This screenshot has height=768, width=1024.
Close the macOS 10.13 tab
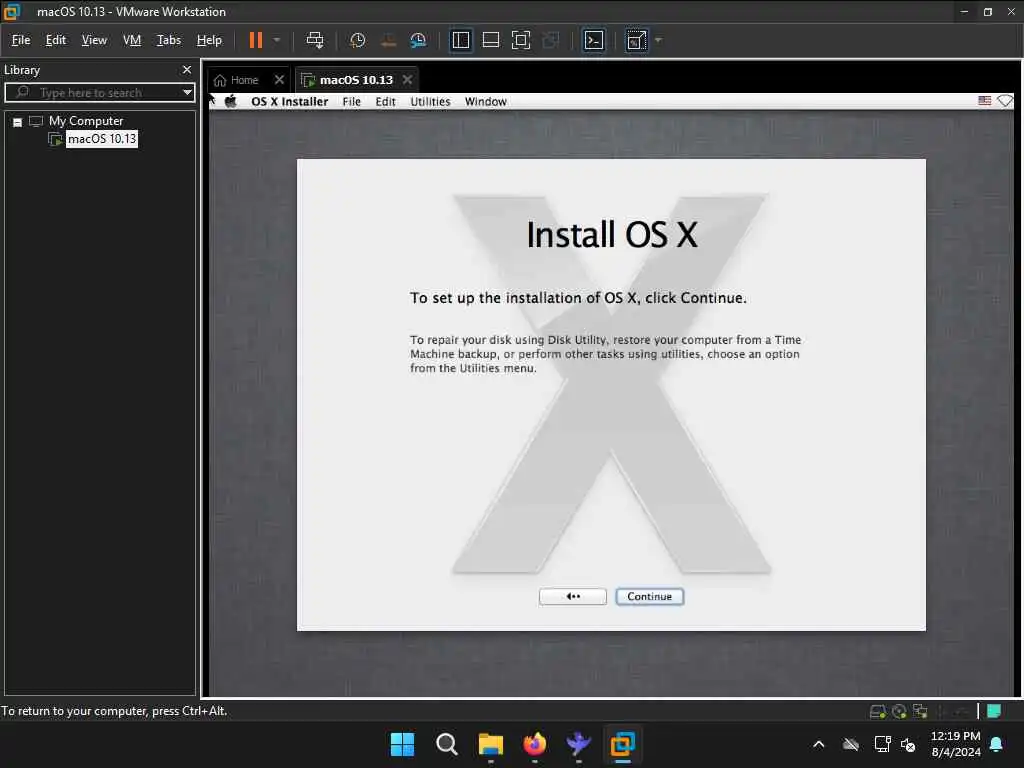pos(408,80)
